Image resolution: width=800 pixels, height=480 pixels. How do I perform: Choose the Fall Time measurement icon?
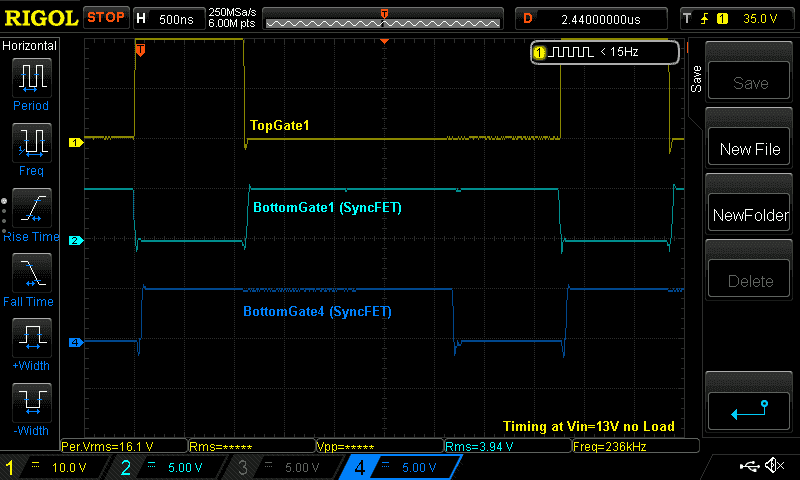tap(31, 273)
